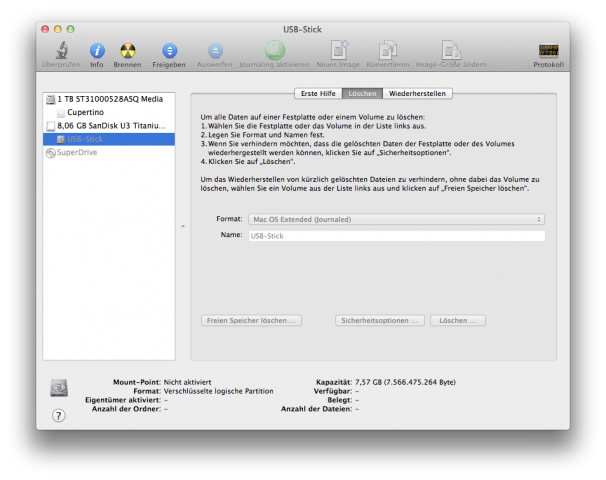Select 1 TB ST31000528ASQ Media disk

pyautogui.click(x=109, y=99)
